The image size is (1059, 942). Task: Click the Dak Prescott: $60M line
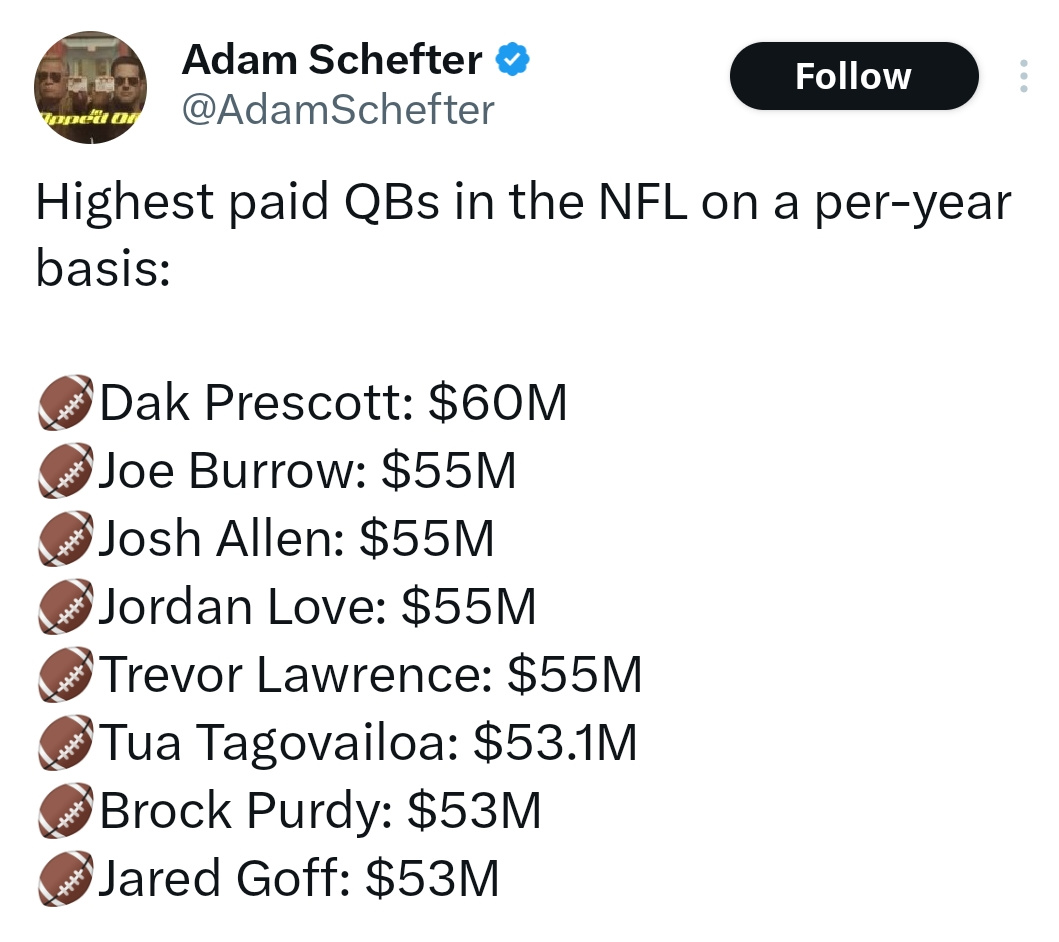(334, 402)
